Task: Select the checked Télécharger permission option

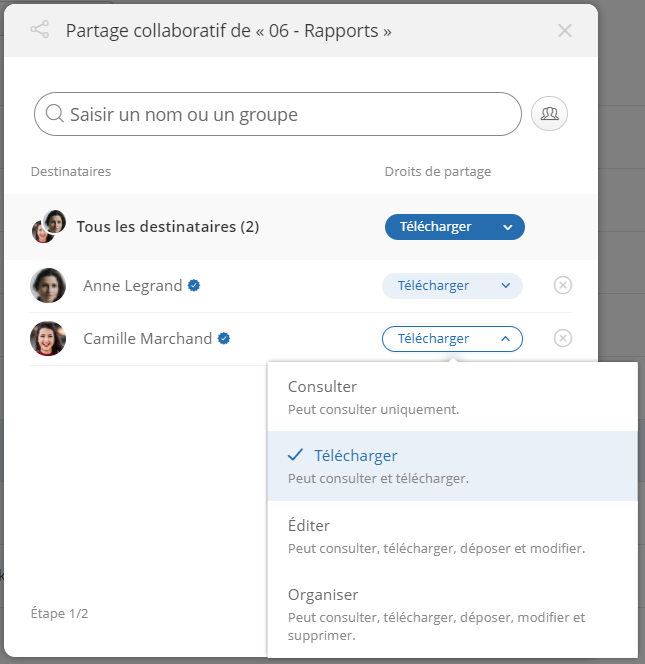Action: click(452, 466)
